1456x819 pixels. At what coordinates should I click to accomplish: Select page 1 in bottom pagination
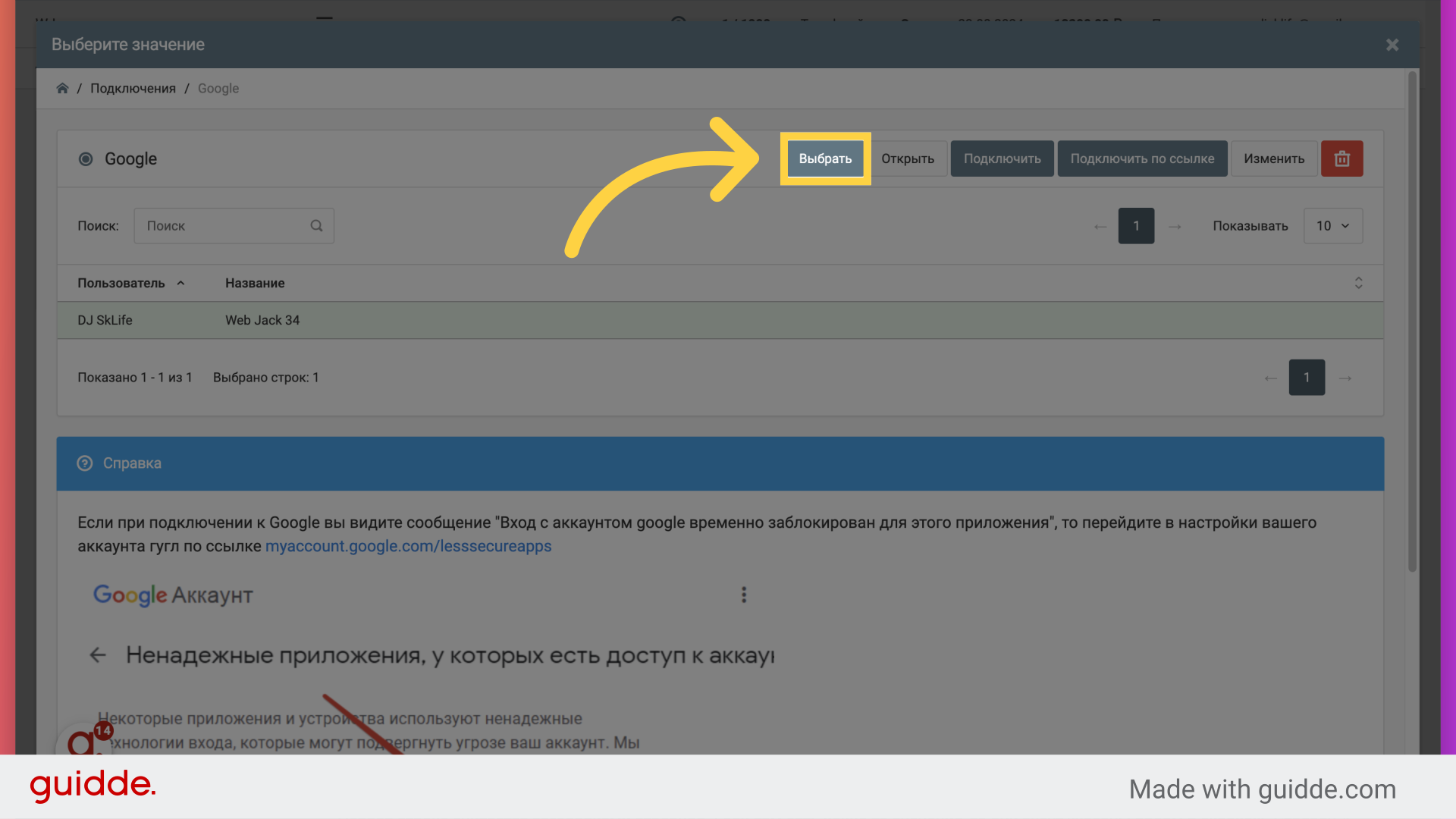[1307, 377]
